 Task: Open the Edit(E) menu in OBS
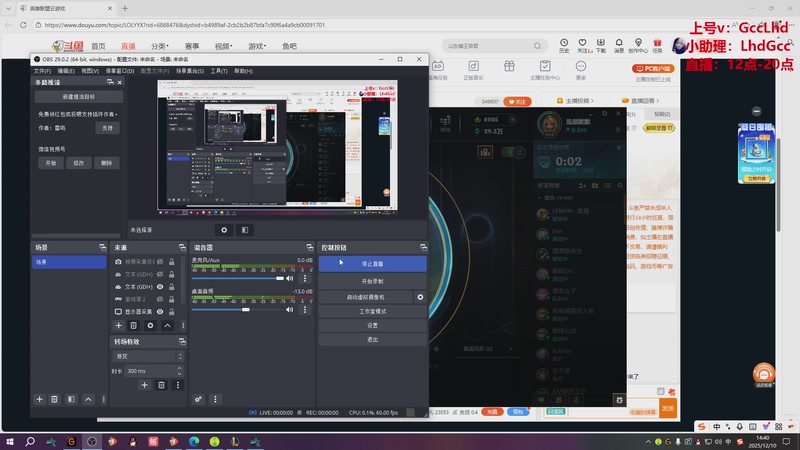tap(66, 71)
